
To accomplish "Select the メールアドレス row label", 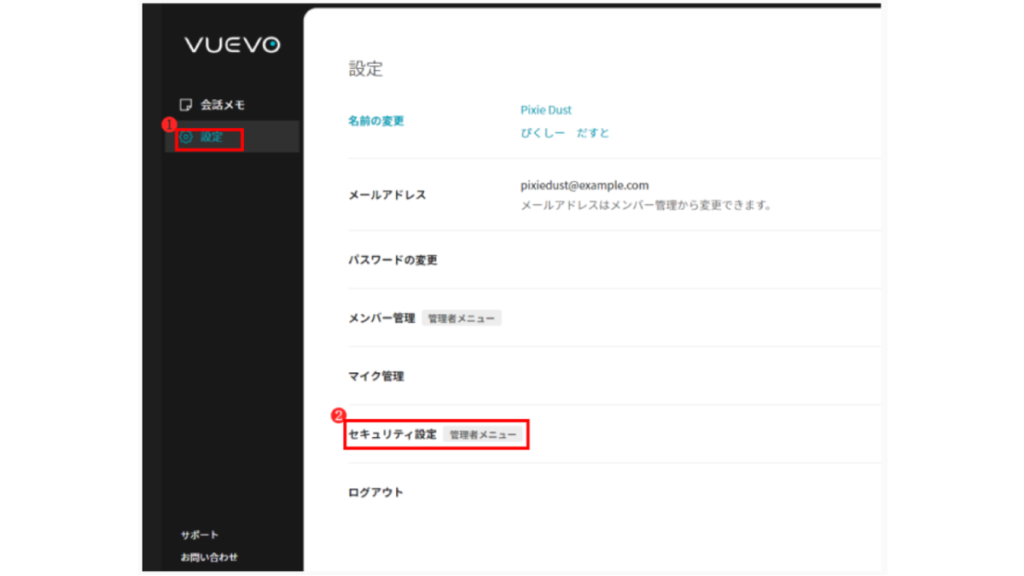I will coord(387,195).
